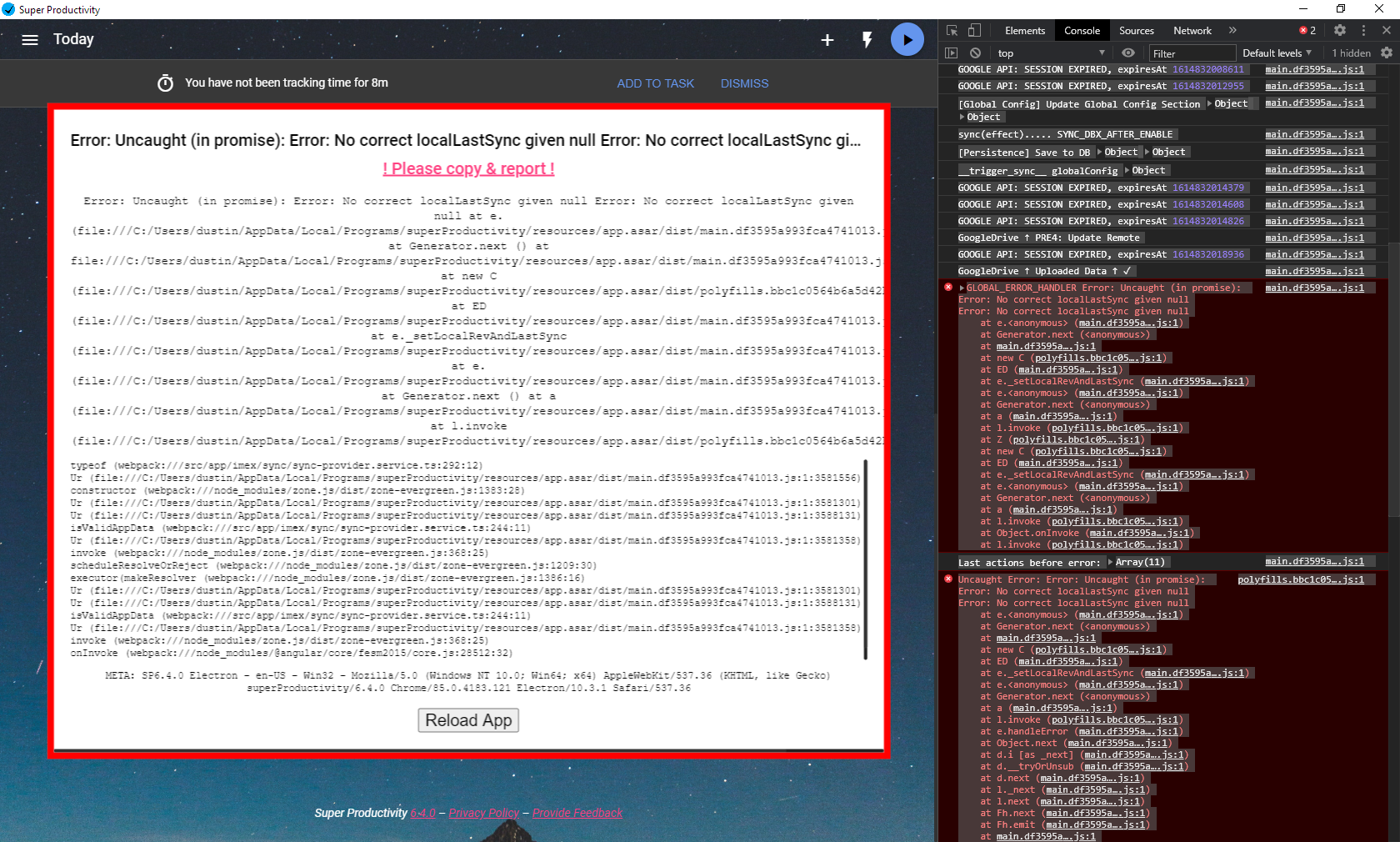Toggle the console sidebar panel
The width and height of the screenshot is (1400, 842).
951,53
